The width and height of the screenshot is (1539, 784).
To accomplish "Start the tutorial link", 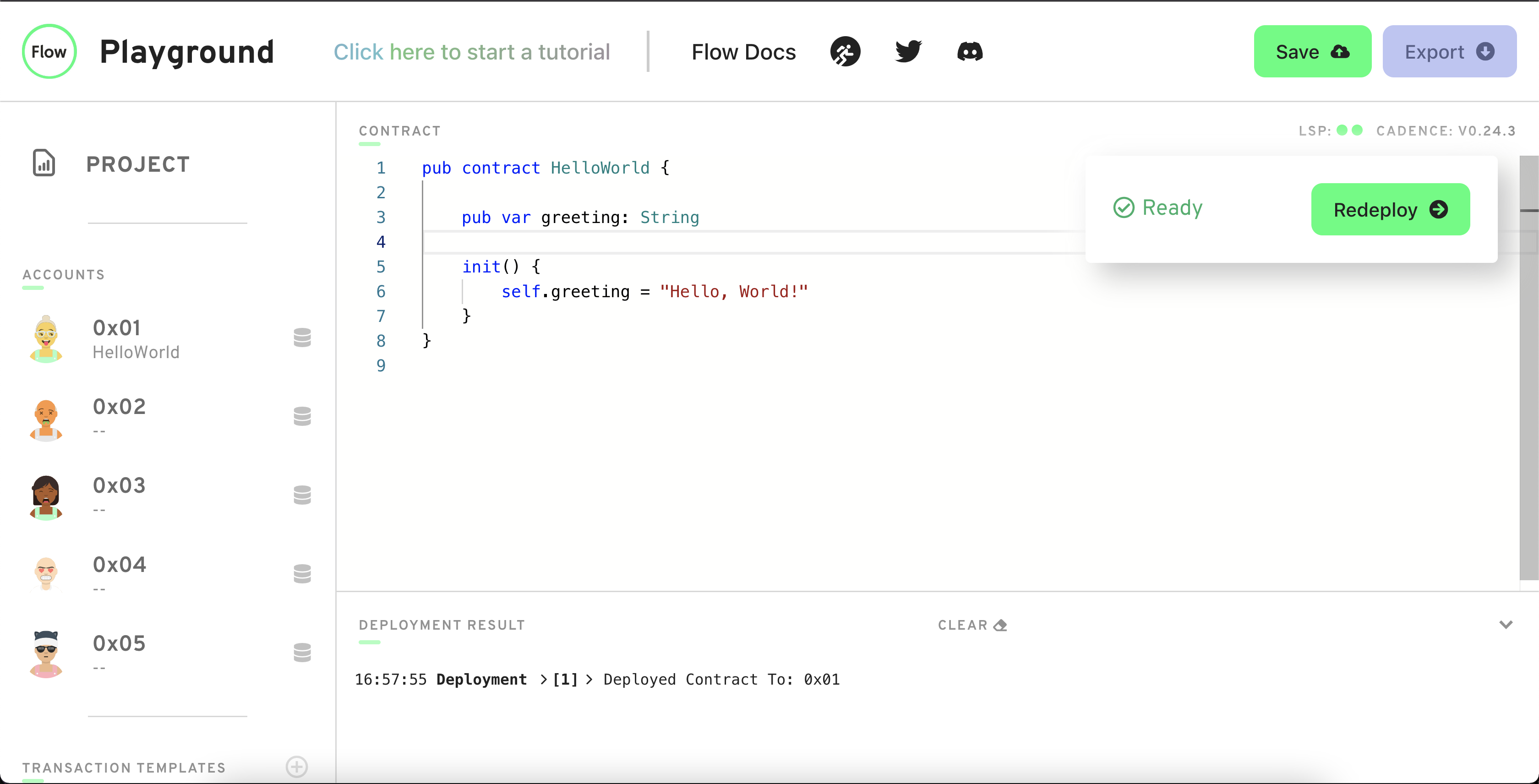I will tap(471, 52).
